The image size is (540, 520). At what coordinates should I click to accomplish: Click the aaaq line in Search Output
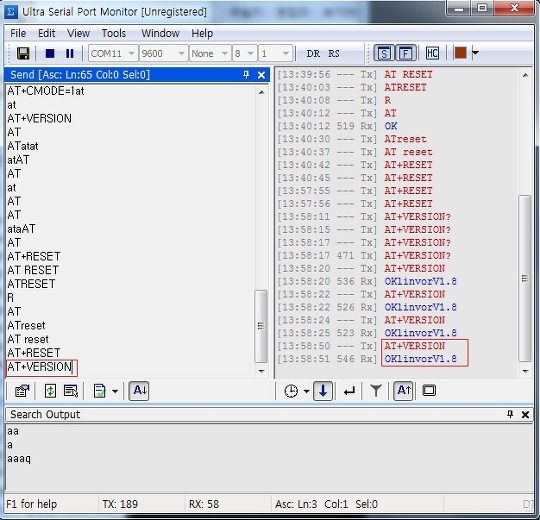19,459
